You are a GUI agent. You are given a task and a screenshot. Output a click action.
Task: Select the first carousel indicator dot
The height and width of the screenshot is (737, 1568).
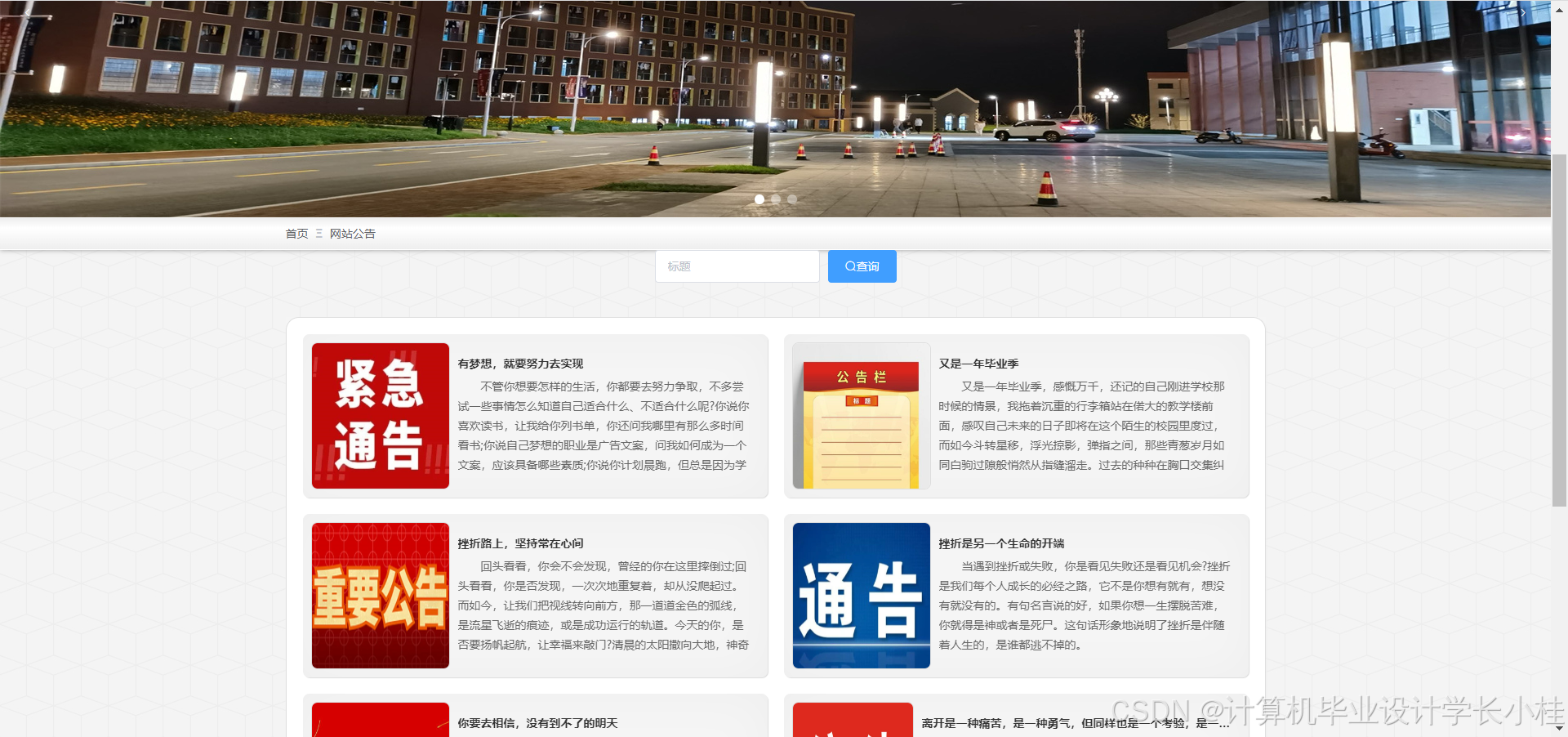(x=759, y=199)
